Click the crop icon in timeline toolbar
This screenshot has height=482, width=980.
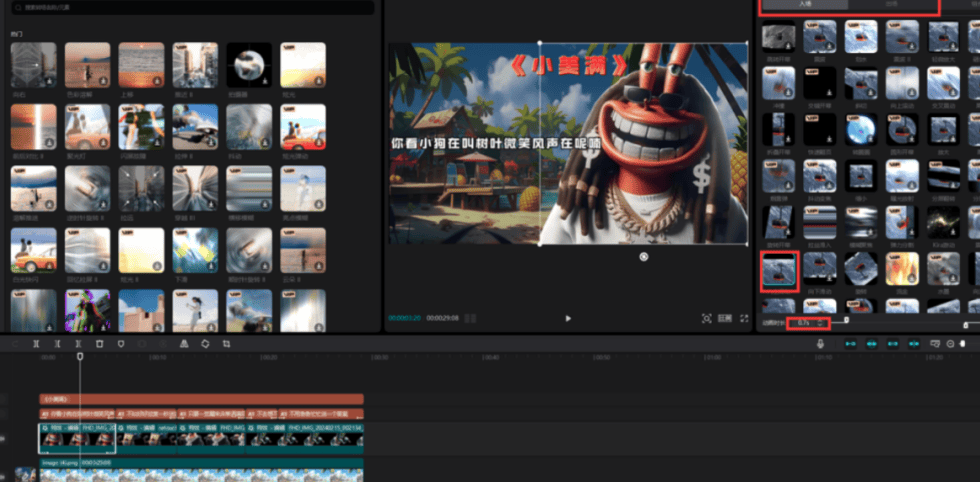click(227, 344)
